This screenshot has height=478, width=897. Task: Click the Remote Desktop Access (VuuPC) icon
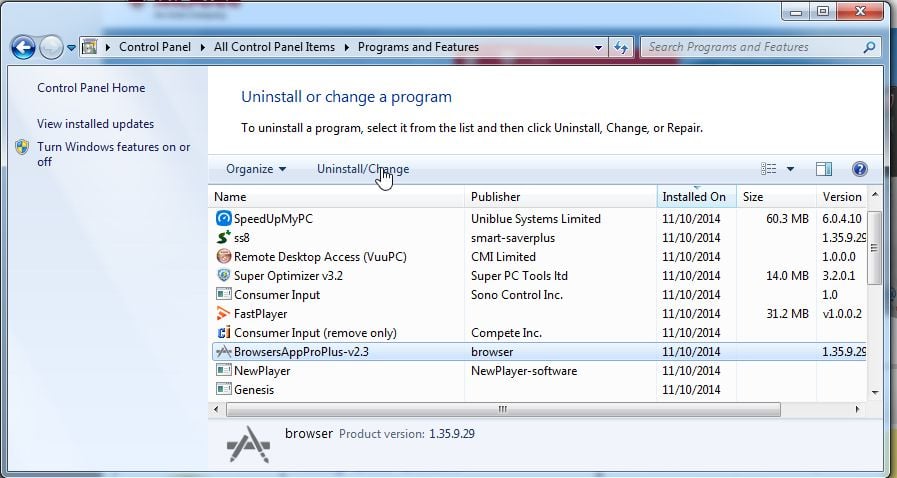coord(224,256)
